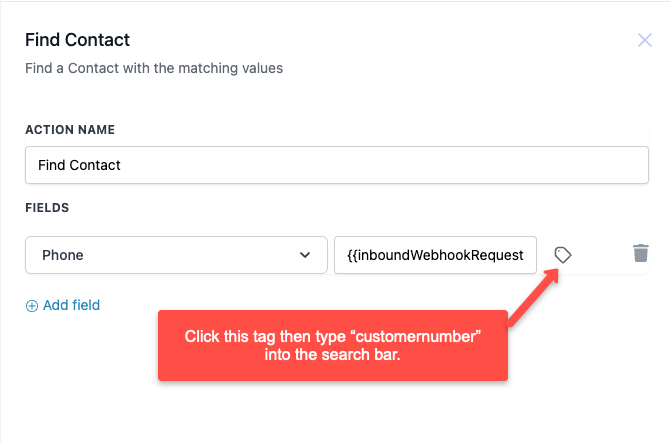
Task: Click the red arrow pointing at the tag
Action: pos(534,297)
